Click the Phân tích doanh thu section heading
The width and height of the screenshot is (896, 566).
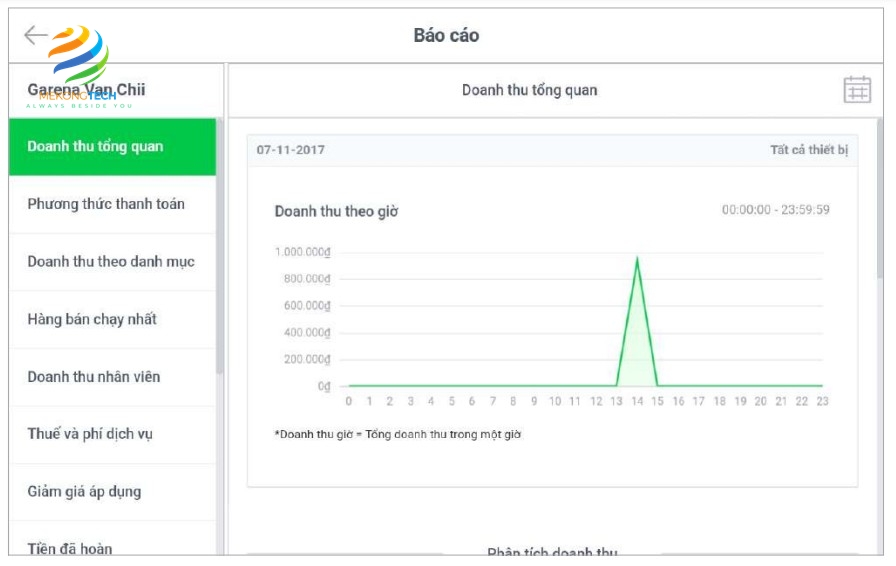(552, 553)
